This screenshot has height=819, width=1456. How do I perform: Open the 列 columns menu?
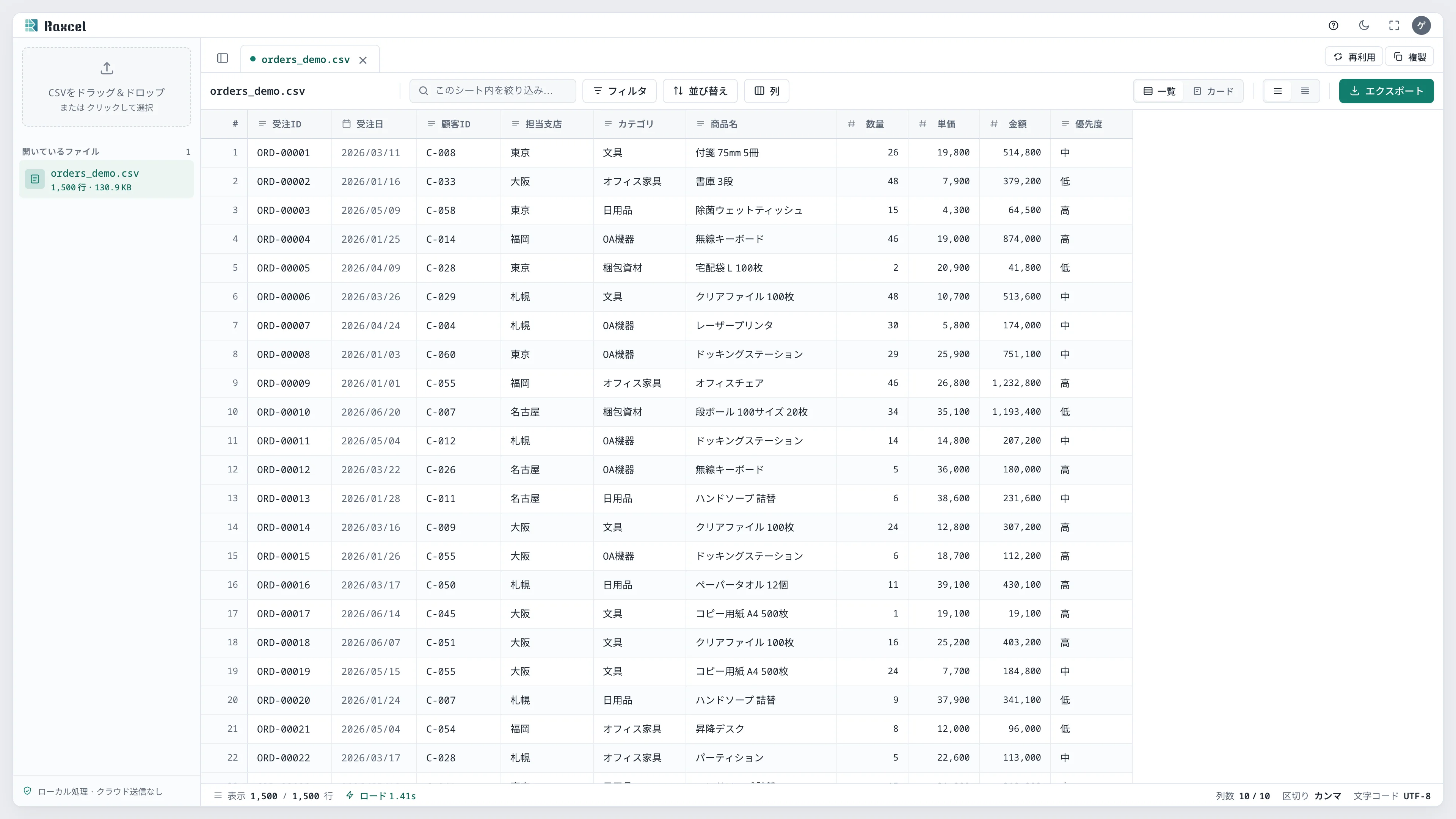click(x=766, y=91)
